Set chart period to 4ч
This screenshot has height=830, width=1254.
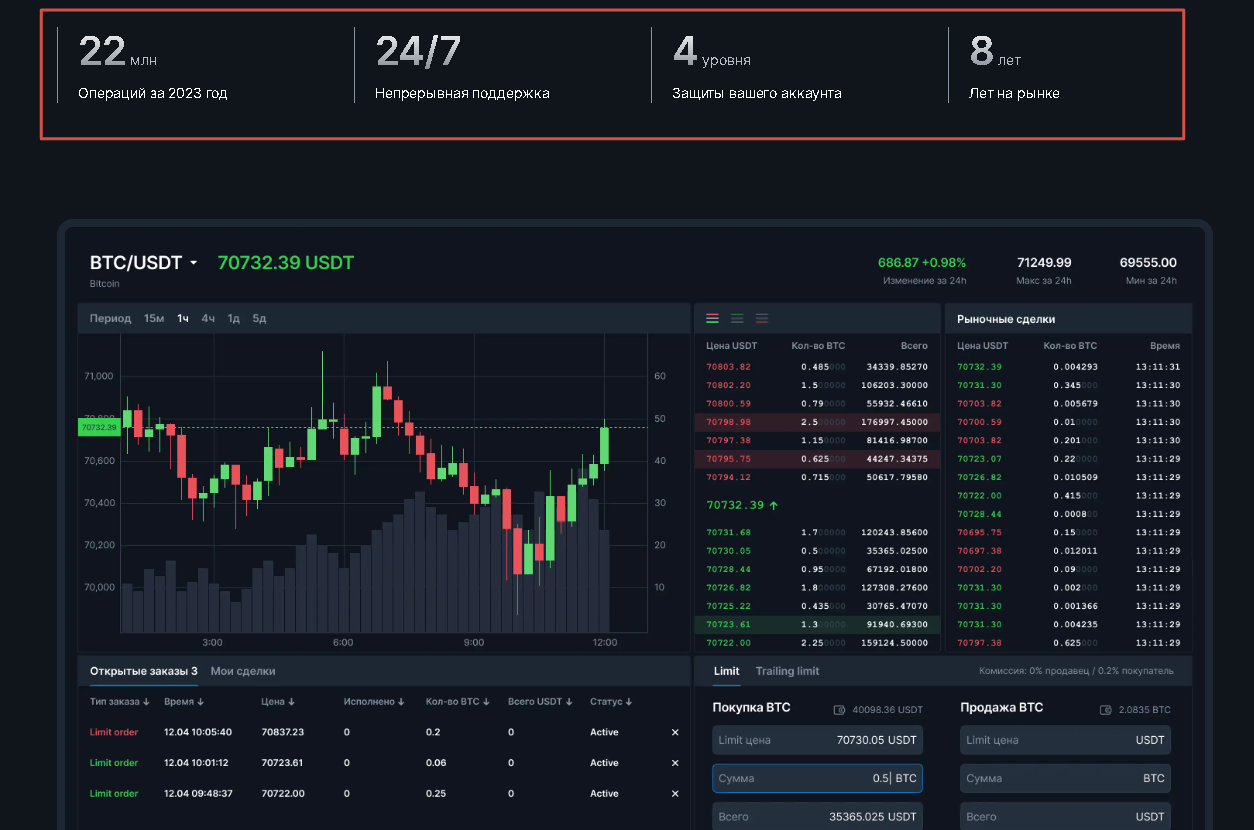208,319
